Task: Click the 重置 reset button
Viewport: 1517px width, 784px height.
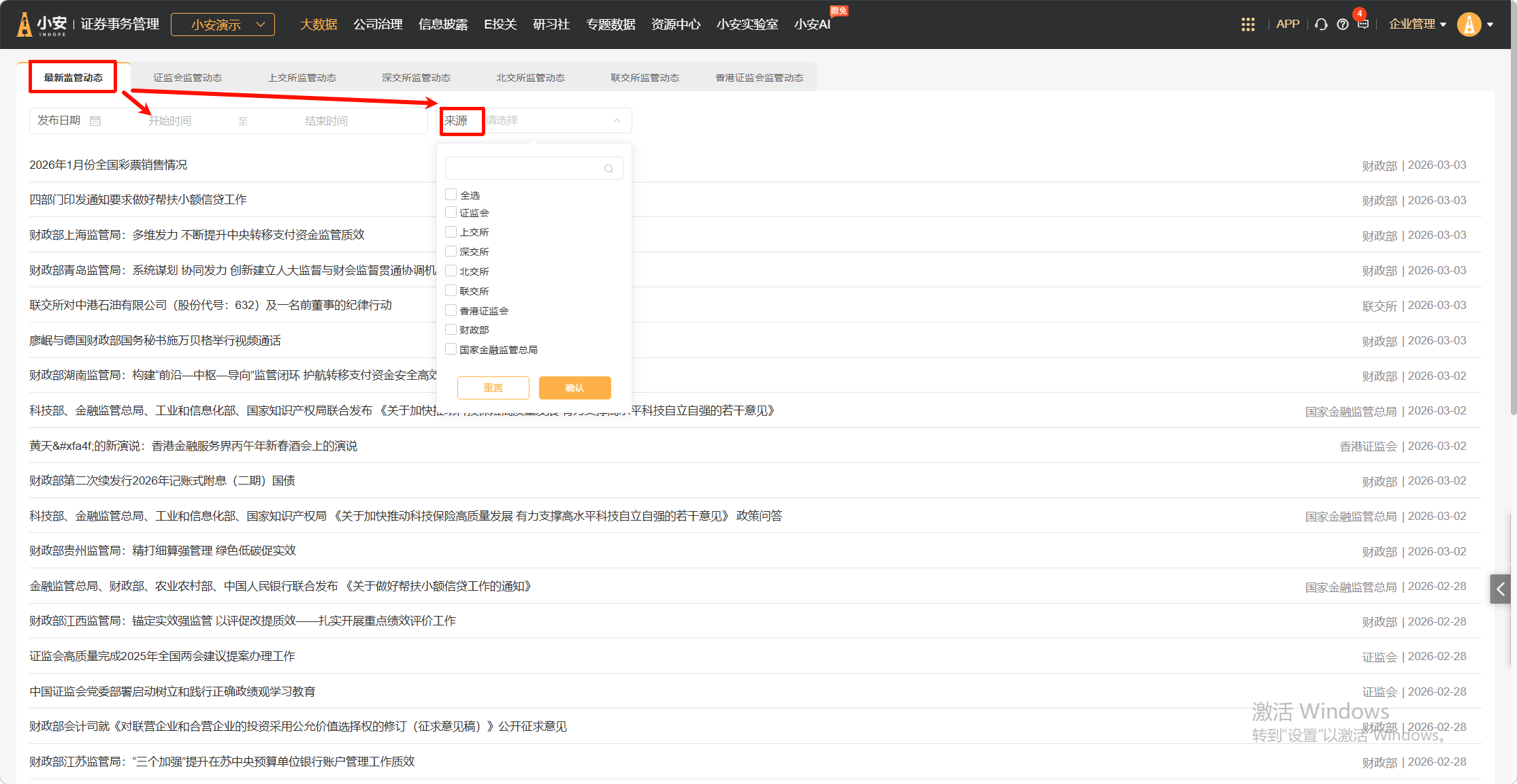Action: [x=493, y=388]
